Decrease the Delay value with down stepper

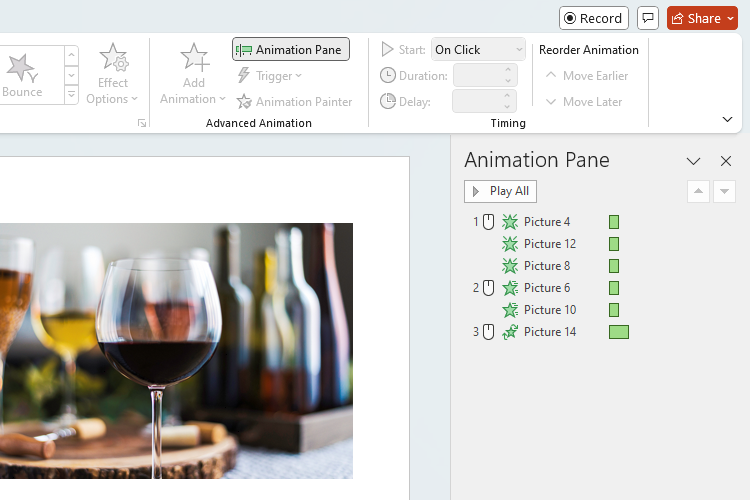pos(508,107)
